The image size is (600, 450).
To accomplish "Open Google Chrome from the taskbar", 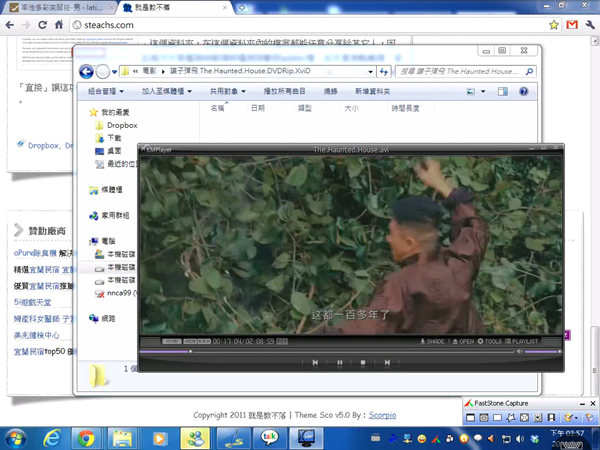I will (86, 438).
